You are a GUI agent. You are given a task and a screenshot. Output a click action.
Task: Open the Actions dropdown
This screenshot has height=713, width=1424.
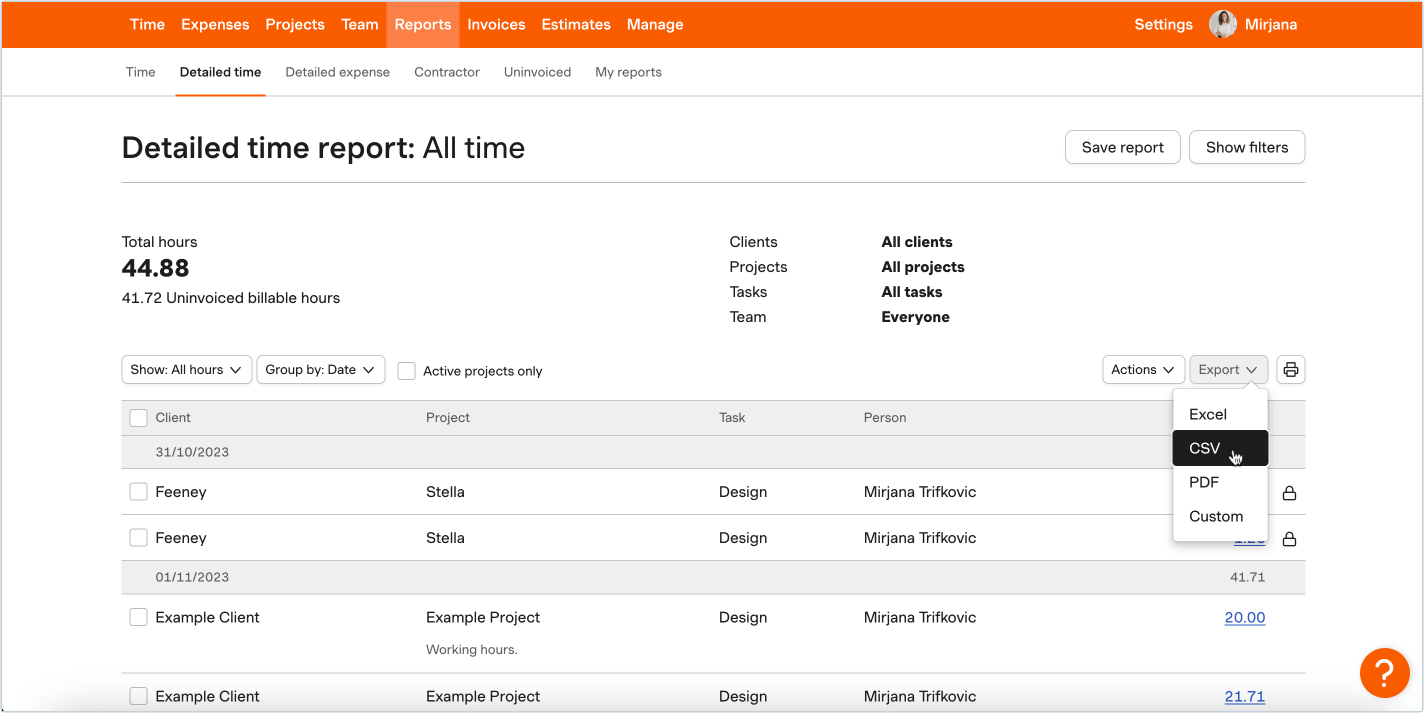tap(1143, 370)
